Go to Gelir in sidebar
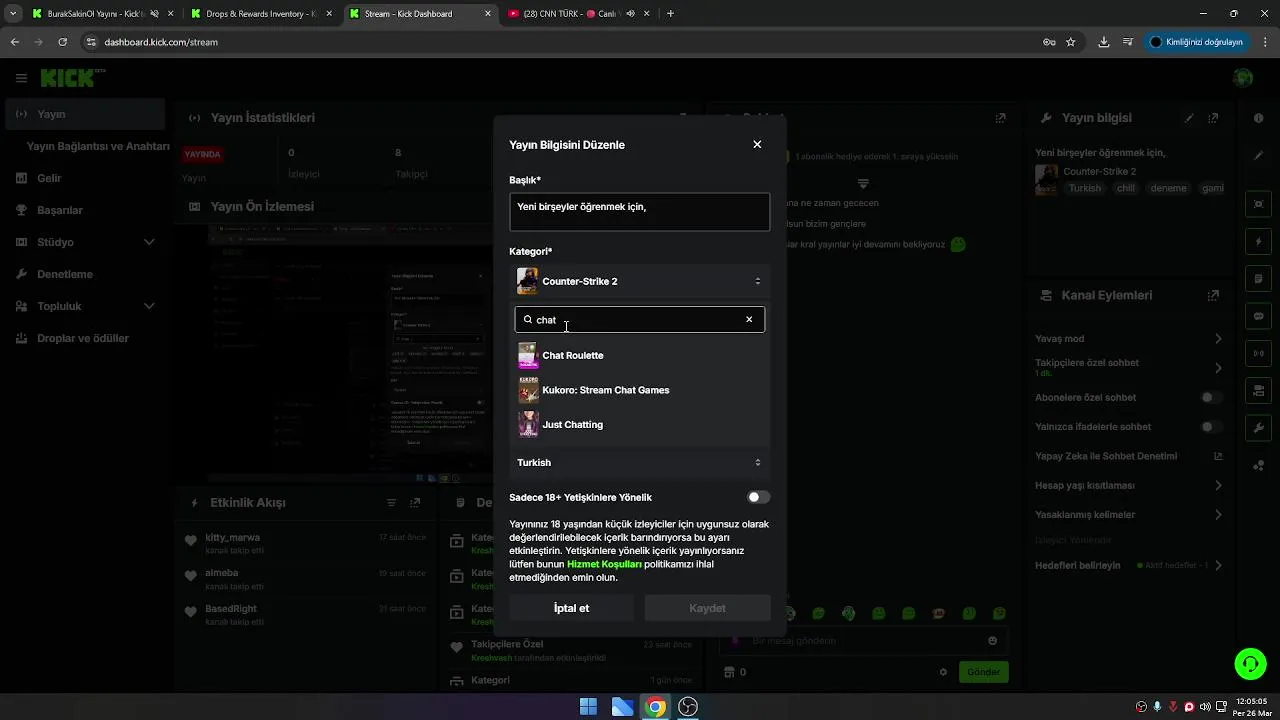1280x720 pixels. (x=83, y=178)
